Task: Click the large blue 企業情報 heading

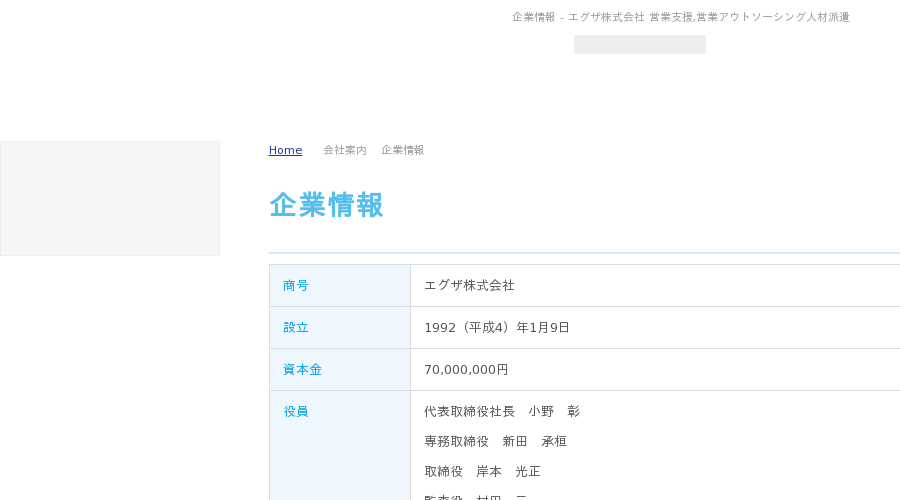Action: (326, 205)
